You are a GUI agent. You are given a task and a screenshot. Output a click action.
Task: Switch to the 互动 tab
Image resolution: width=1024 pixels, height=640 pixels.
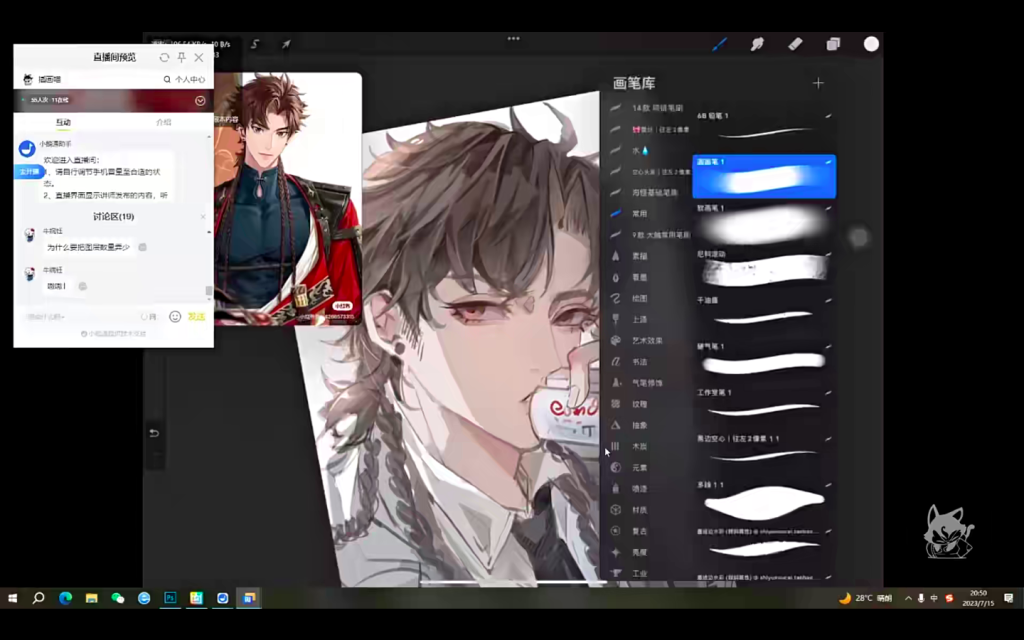63,122
